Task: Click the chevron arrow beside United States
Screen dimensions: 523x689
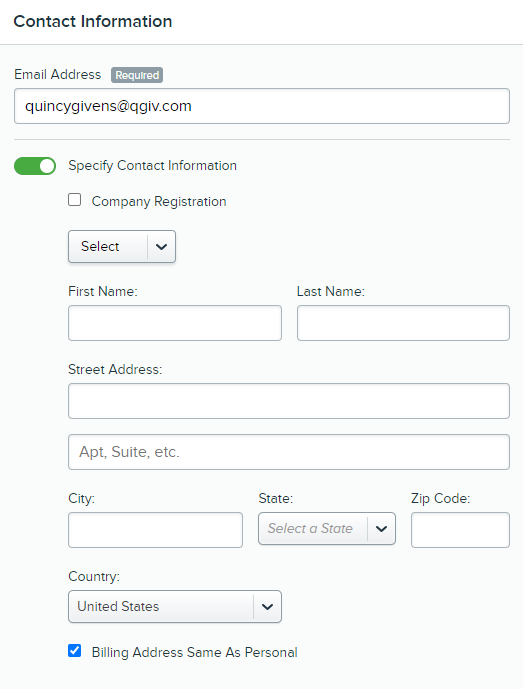Action: coord(267,607)
